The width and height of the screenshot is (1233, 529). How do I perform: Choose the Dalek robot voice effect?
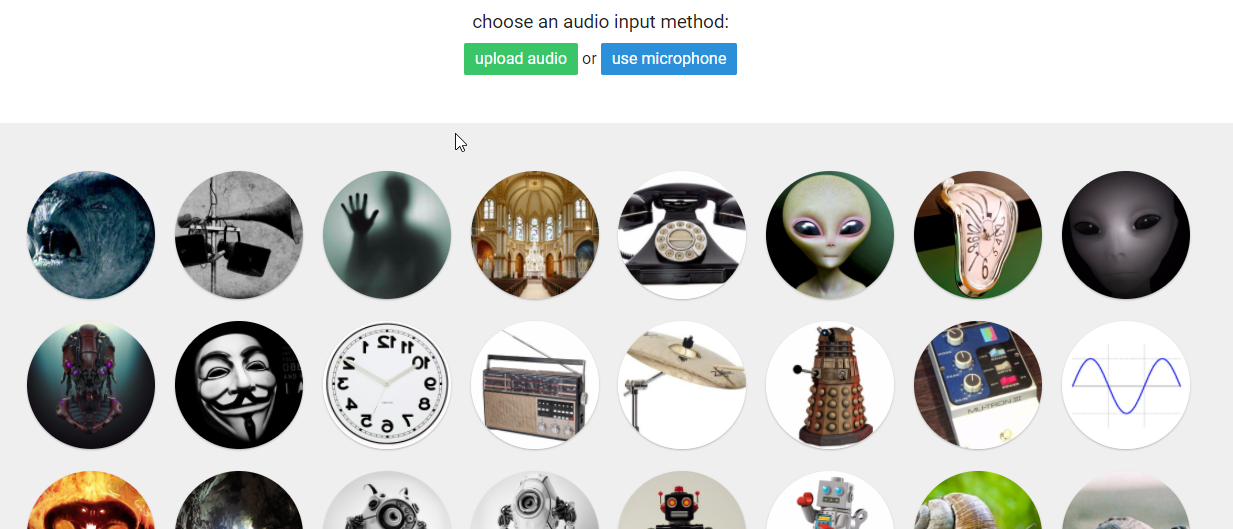tap(830, 385)
